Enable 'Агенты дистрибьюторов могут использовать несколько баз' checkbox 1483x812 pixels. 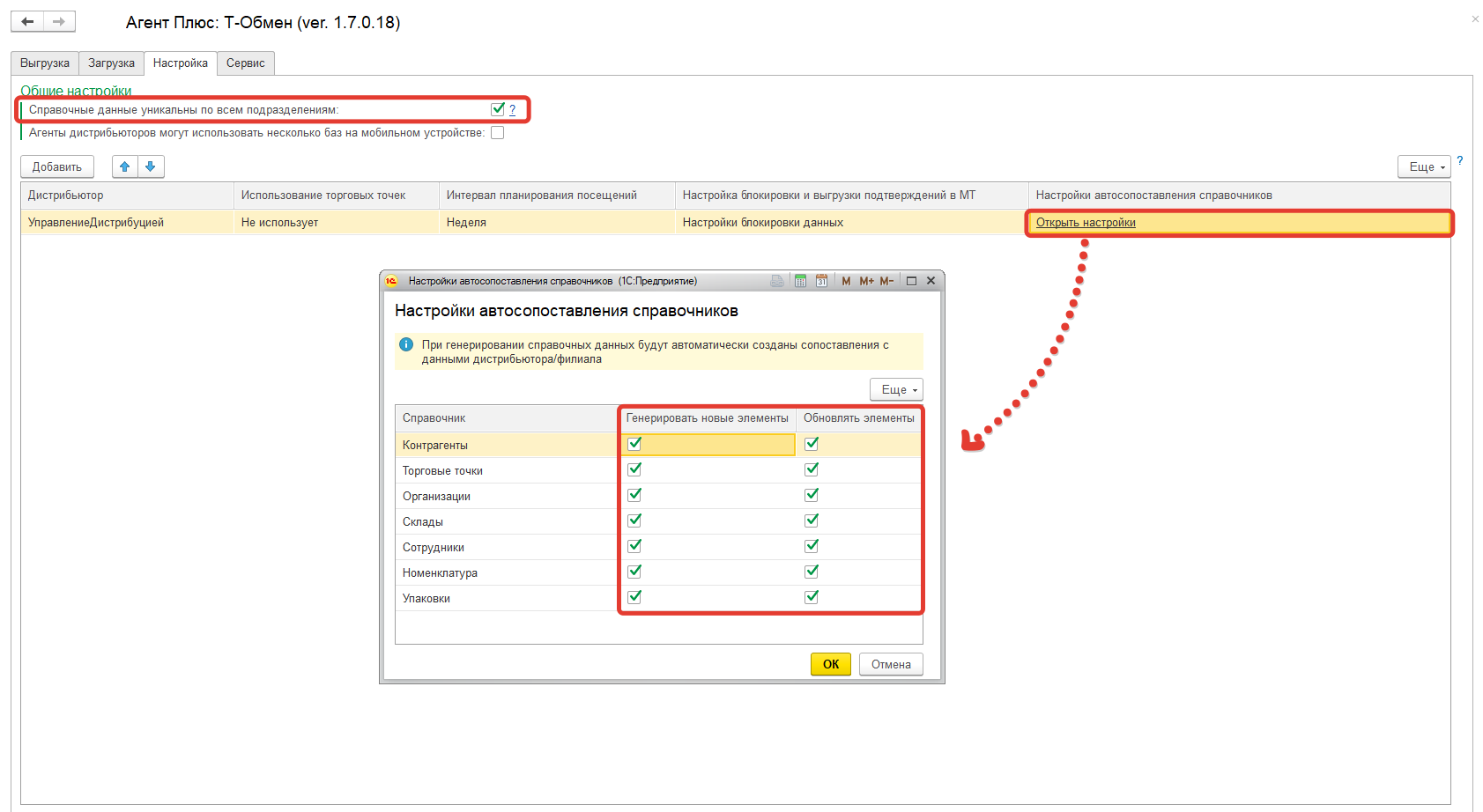(498, 133)
